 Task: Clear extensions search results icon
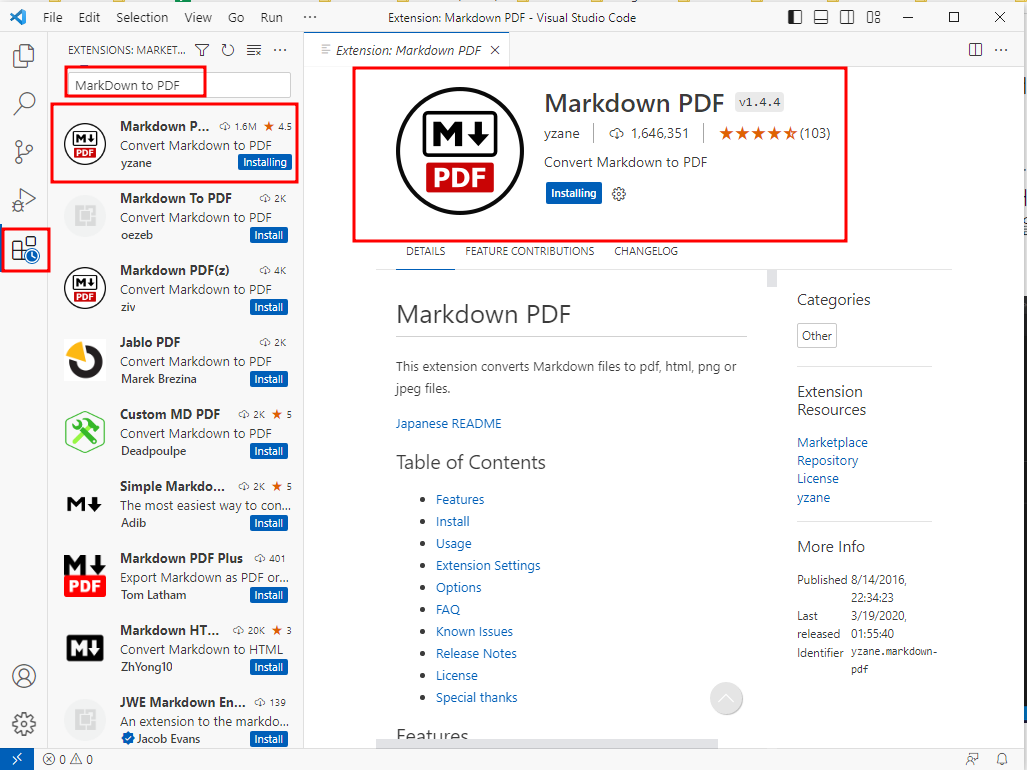pos(254,50)
